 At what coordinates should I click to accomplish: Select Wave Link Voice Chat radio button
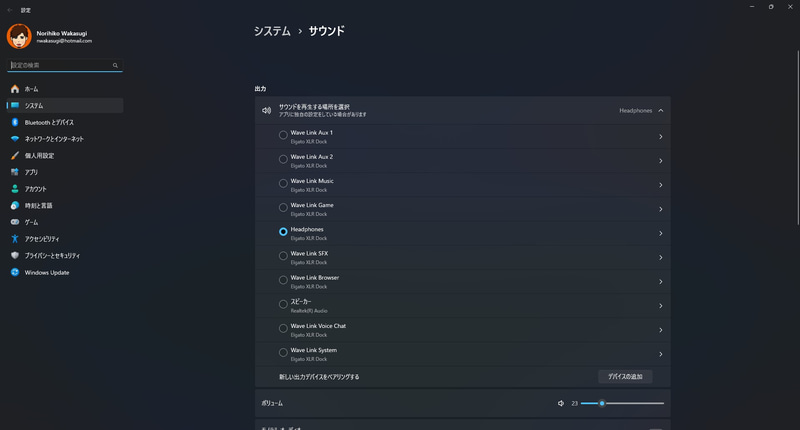click(x=283, y=328)
